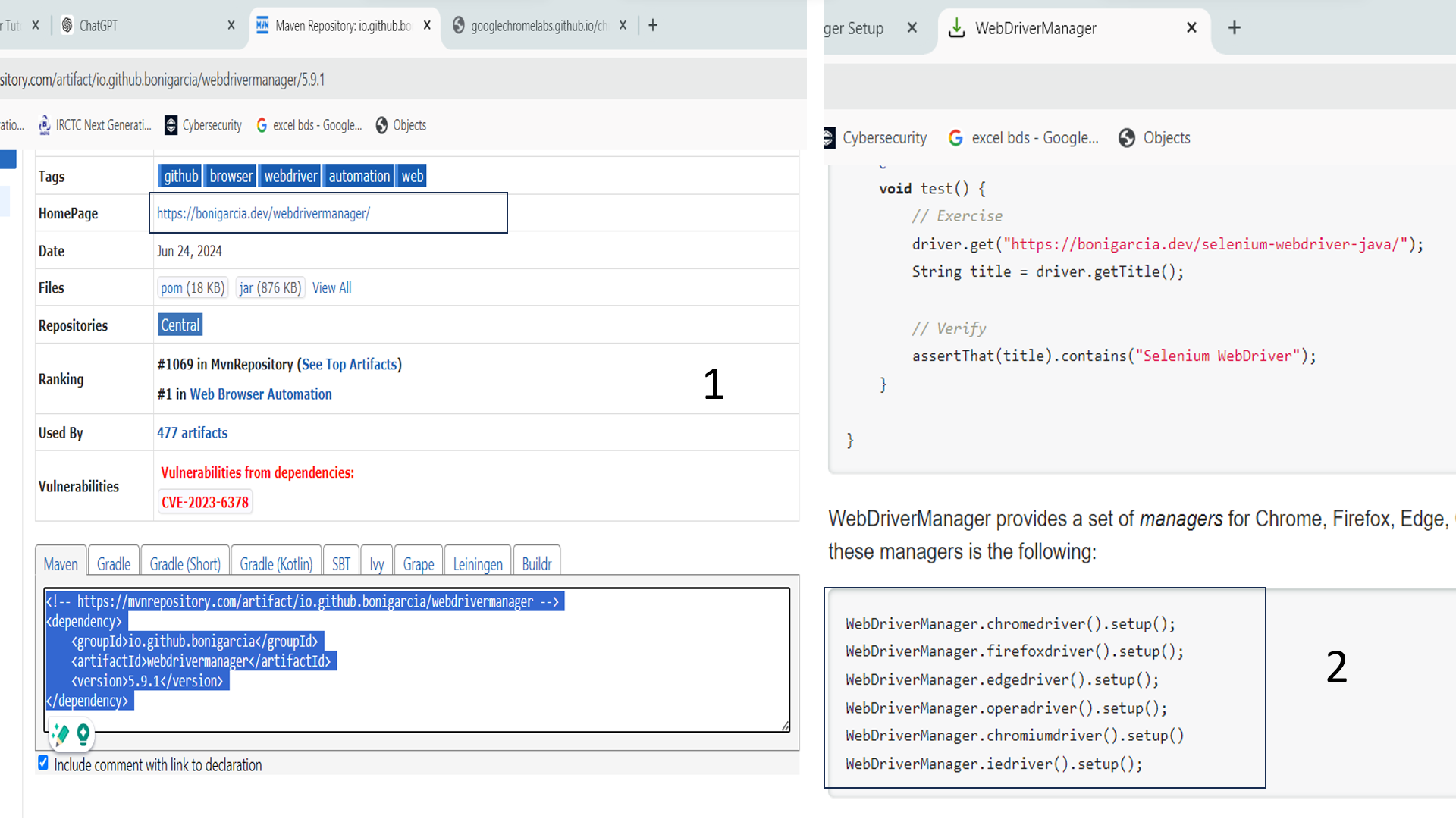Click the download icon on WebDriverManager tab
The image size is (1456, 819).
(957, 27)
